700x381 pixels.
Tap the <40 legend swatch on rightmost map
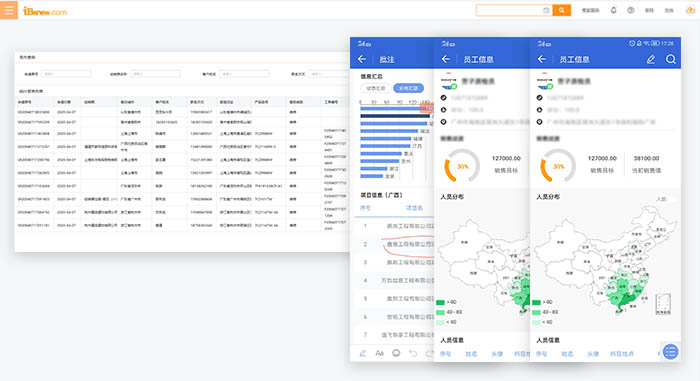536,322
